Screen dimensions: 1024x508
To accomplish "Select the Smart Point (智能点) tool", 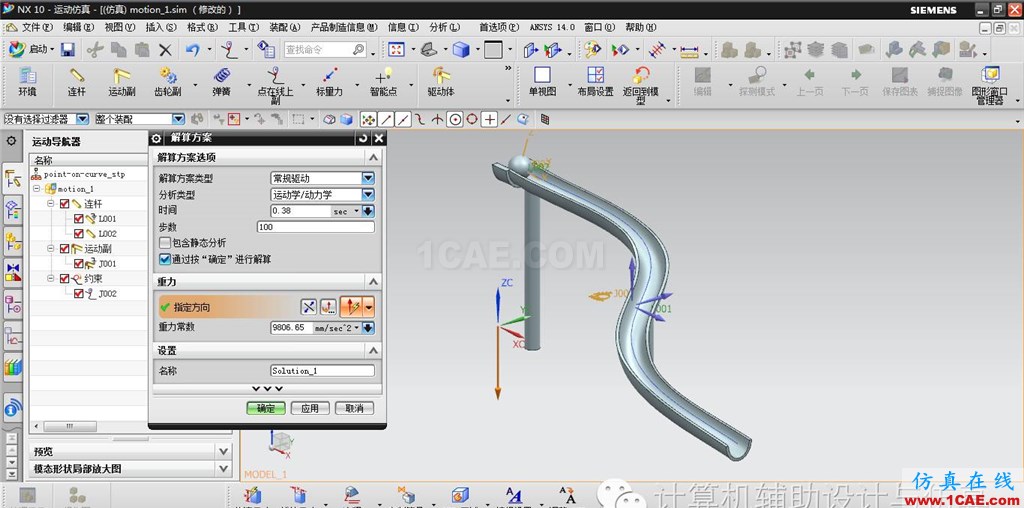I will coord(383,82).
